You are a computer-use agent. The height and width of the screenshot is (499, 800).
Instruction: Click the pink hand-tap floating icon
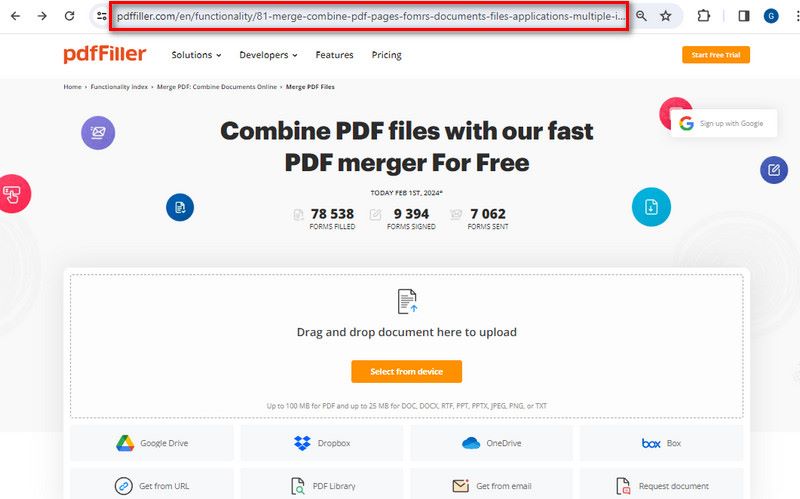pos(13,194)
